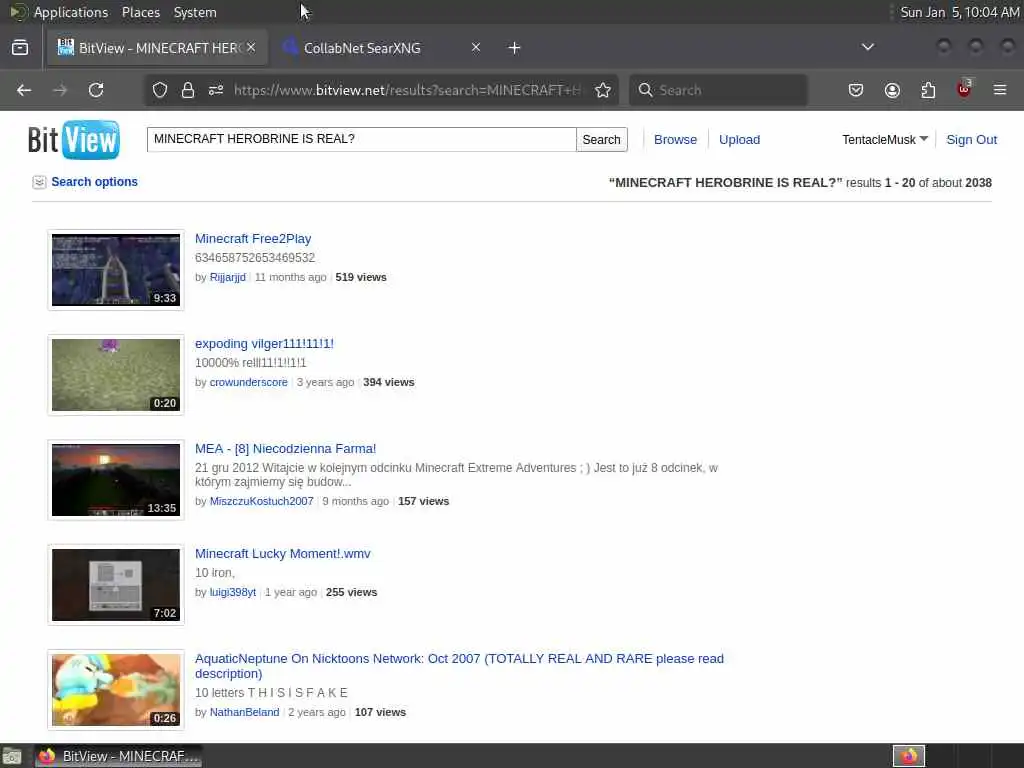1024x768 pixels.
Task: Click the 9:33 Minecraft Free2Play thumbnail
Action: (116, 270)
